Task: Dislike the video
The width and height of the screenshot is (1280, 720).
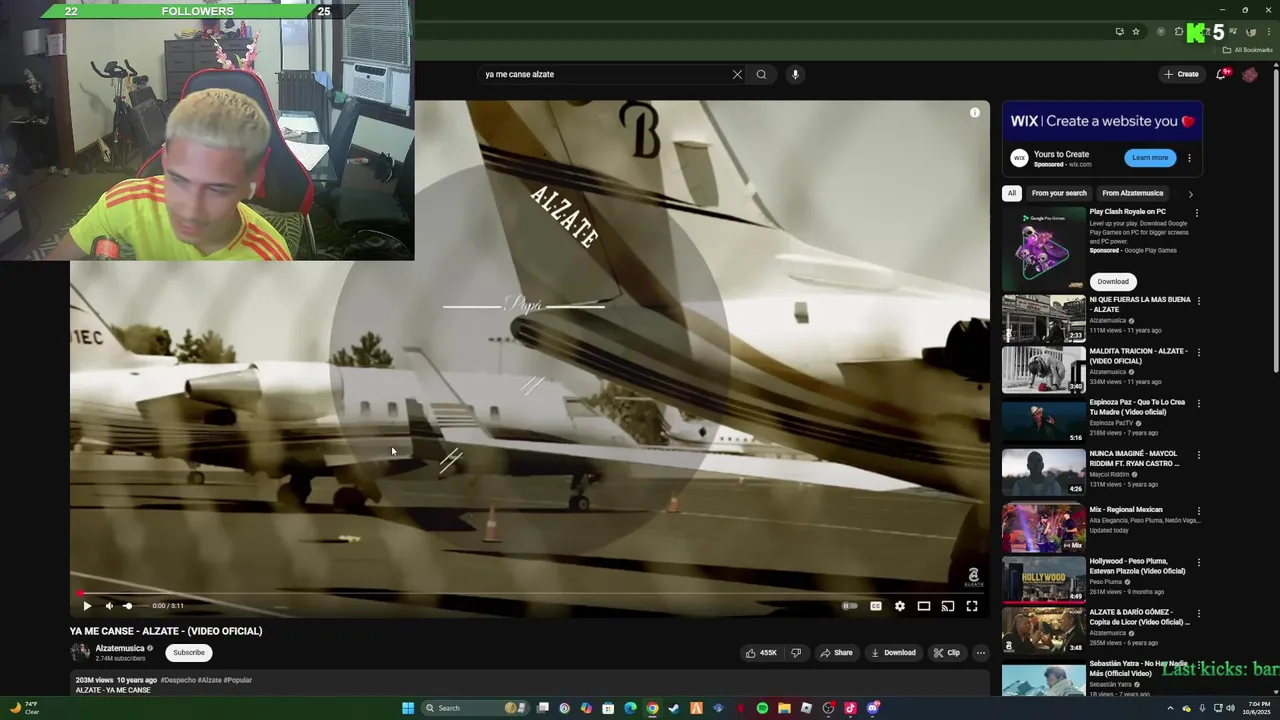Action: (x=796, y=653)
